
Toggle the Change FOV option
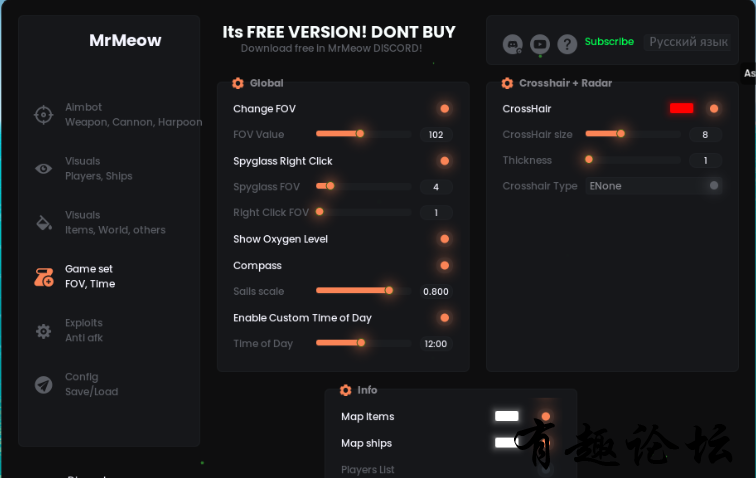[x=444, y=109]
